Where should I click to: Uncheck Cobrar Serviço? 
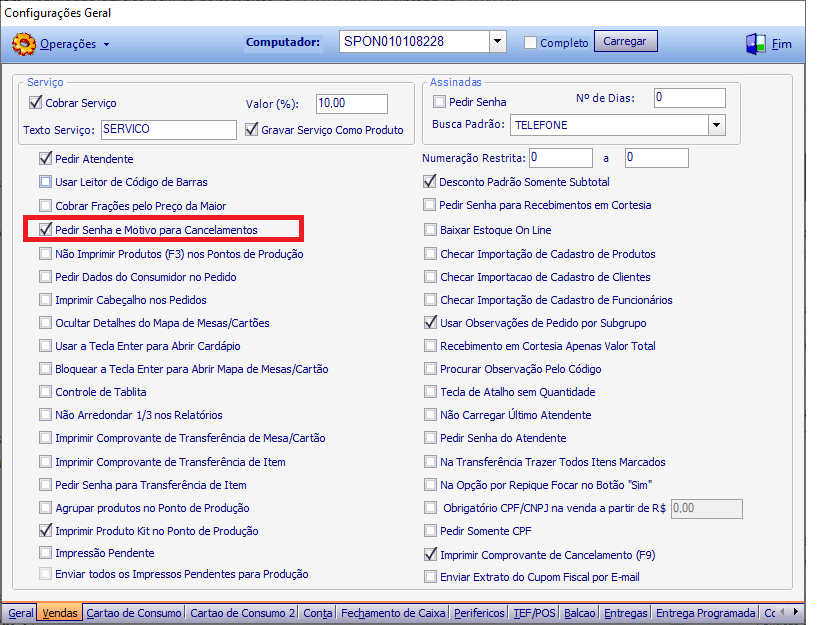(36, 102)
